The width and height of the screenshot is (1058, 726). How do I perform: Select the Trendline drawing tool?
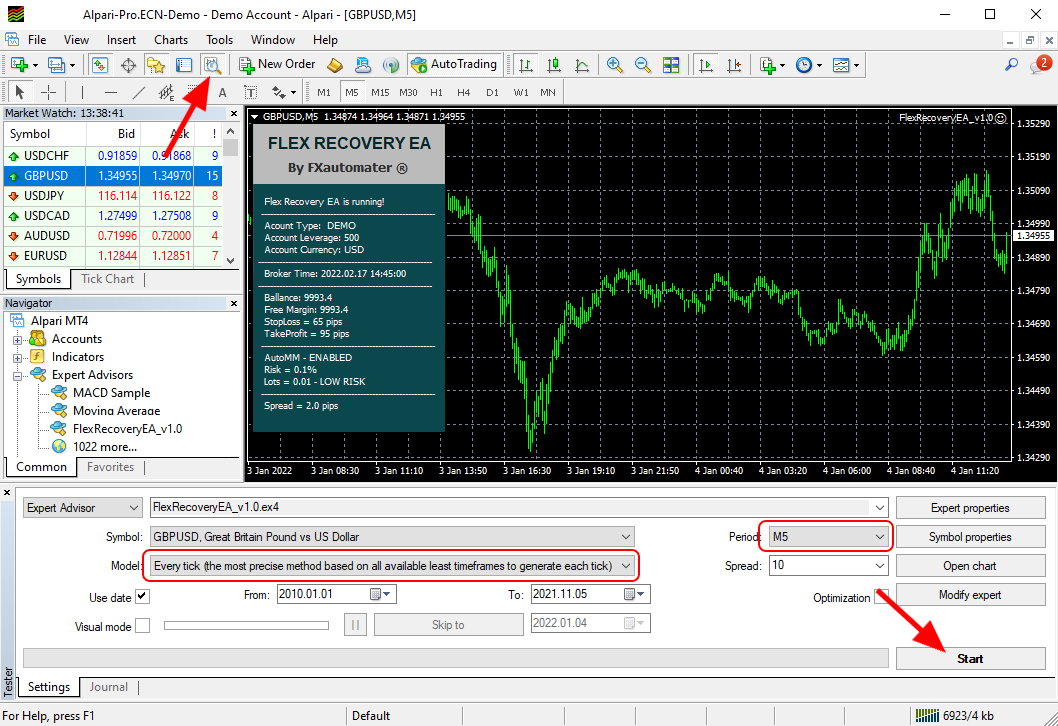(x=138, y=92)
